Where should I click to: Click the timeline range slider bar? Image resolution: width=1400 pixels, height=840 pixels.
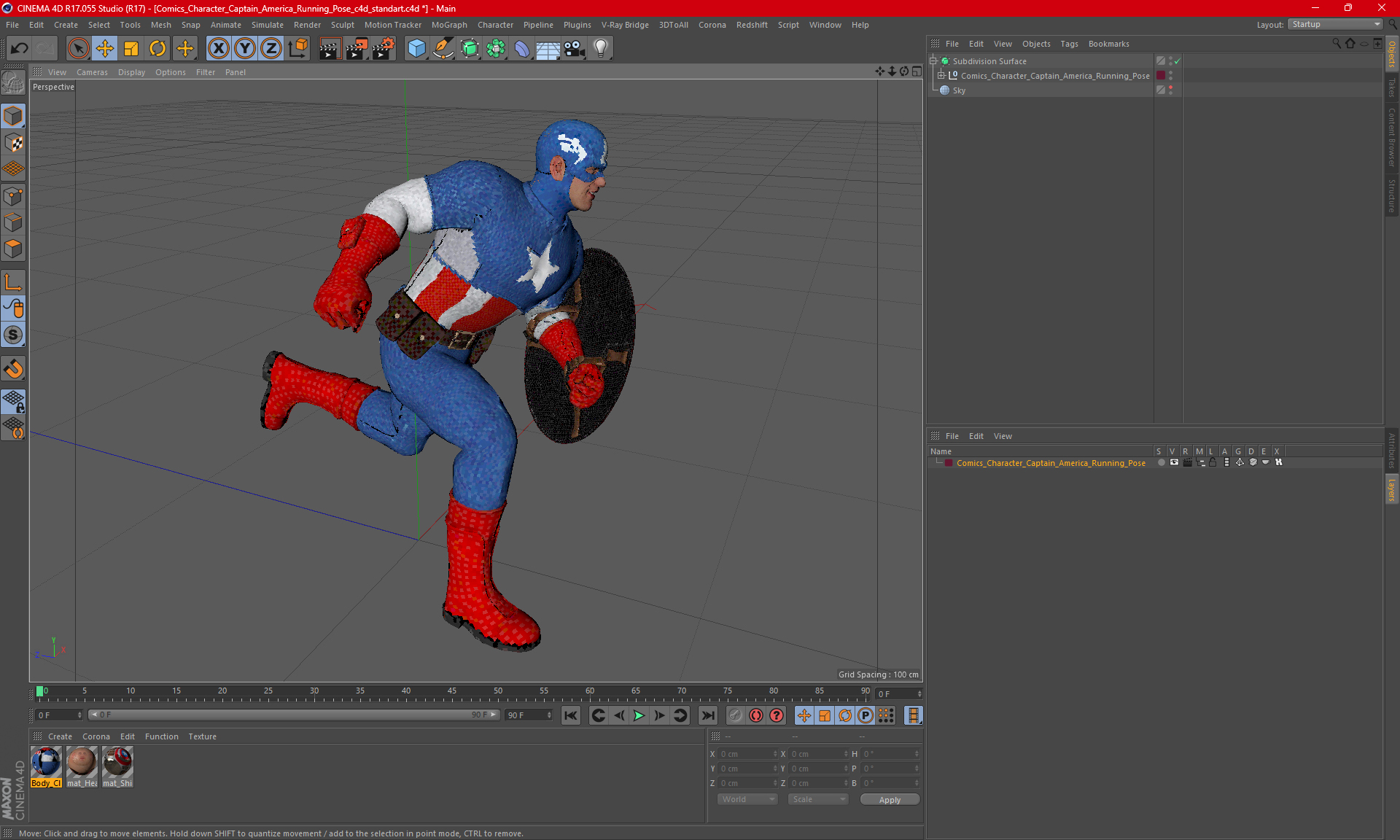coord(293,715)
